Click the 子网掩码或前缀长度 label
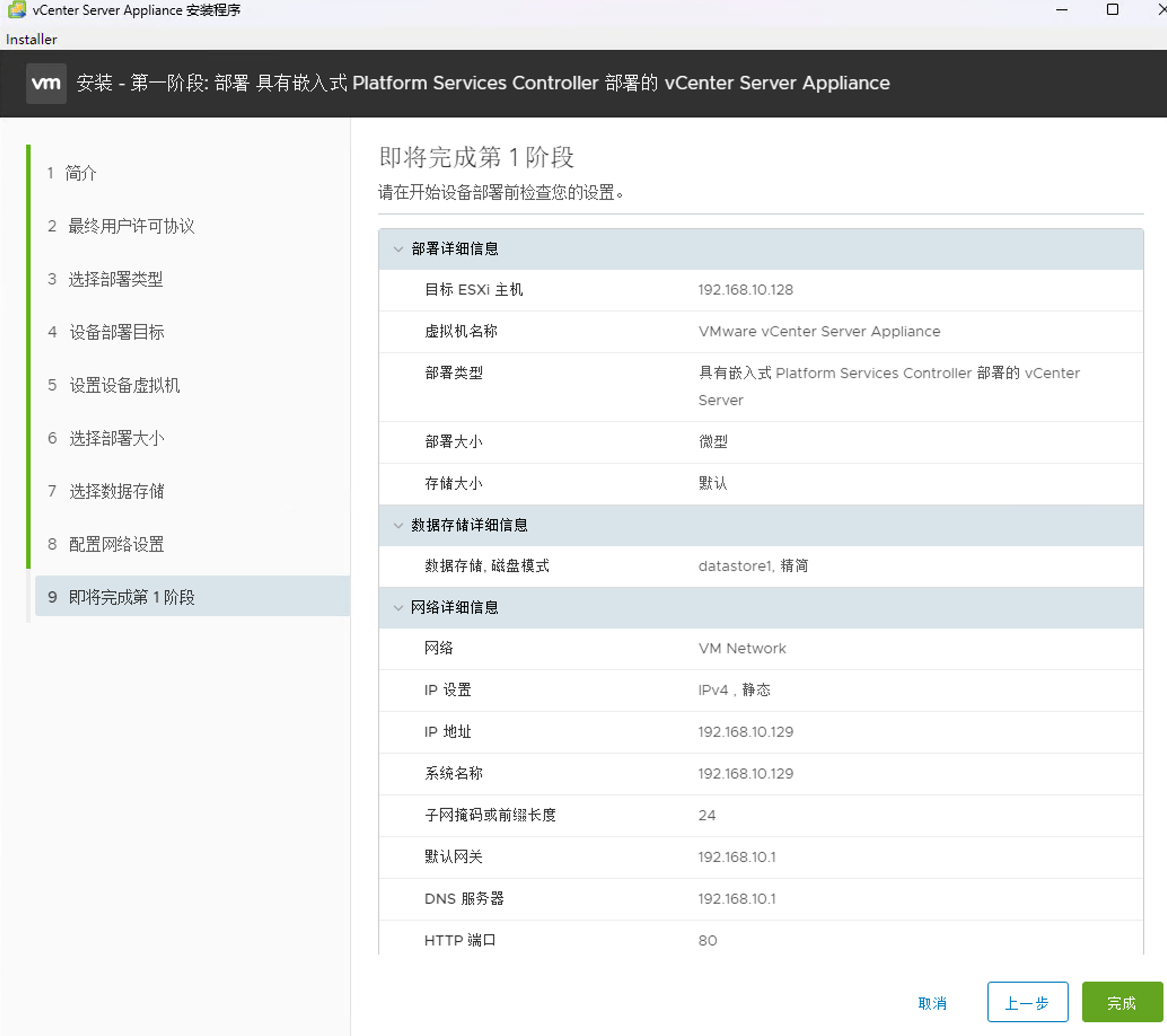 point(490,815)
